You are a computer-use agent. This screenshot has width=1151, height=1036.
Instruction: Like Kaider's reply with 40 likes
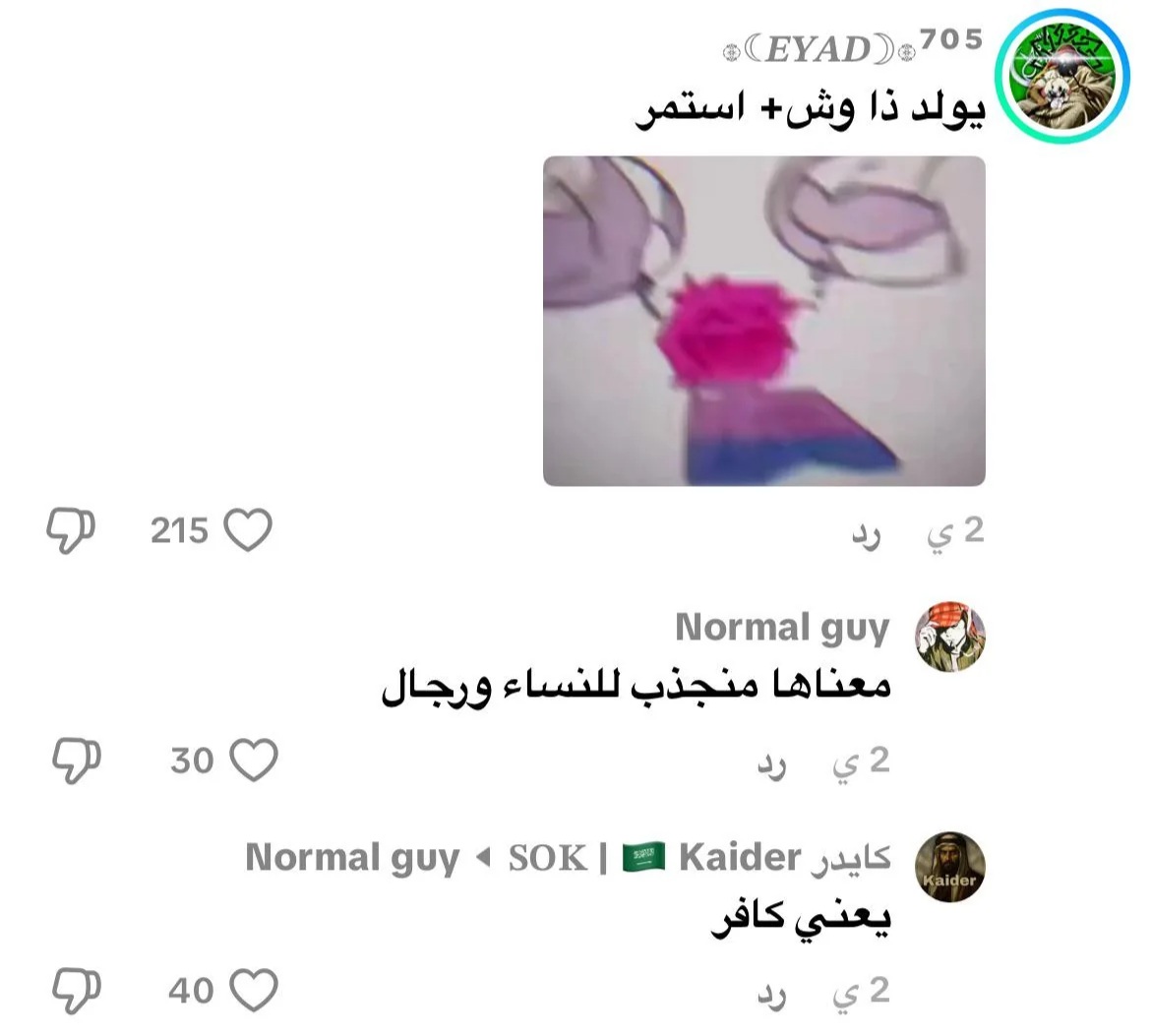click(x=254, y=990)
